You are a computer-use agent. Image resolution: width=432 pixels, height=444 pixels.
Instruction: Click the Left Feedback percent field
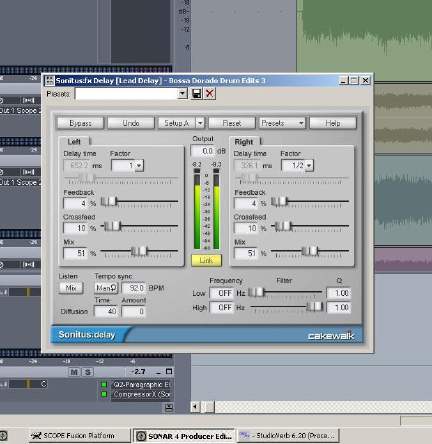click(76, 203)
